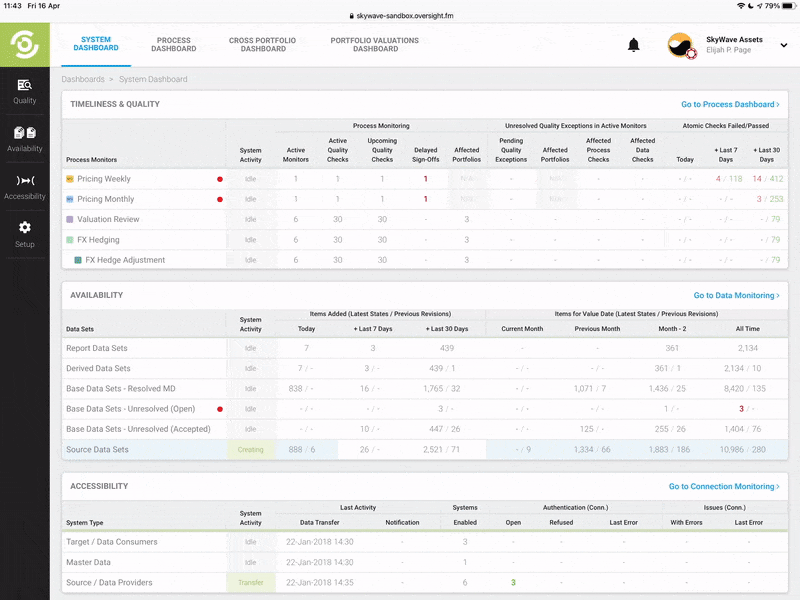Click red All Time value 3 for Unresolved (Open)

tap(741, 409)
